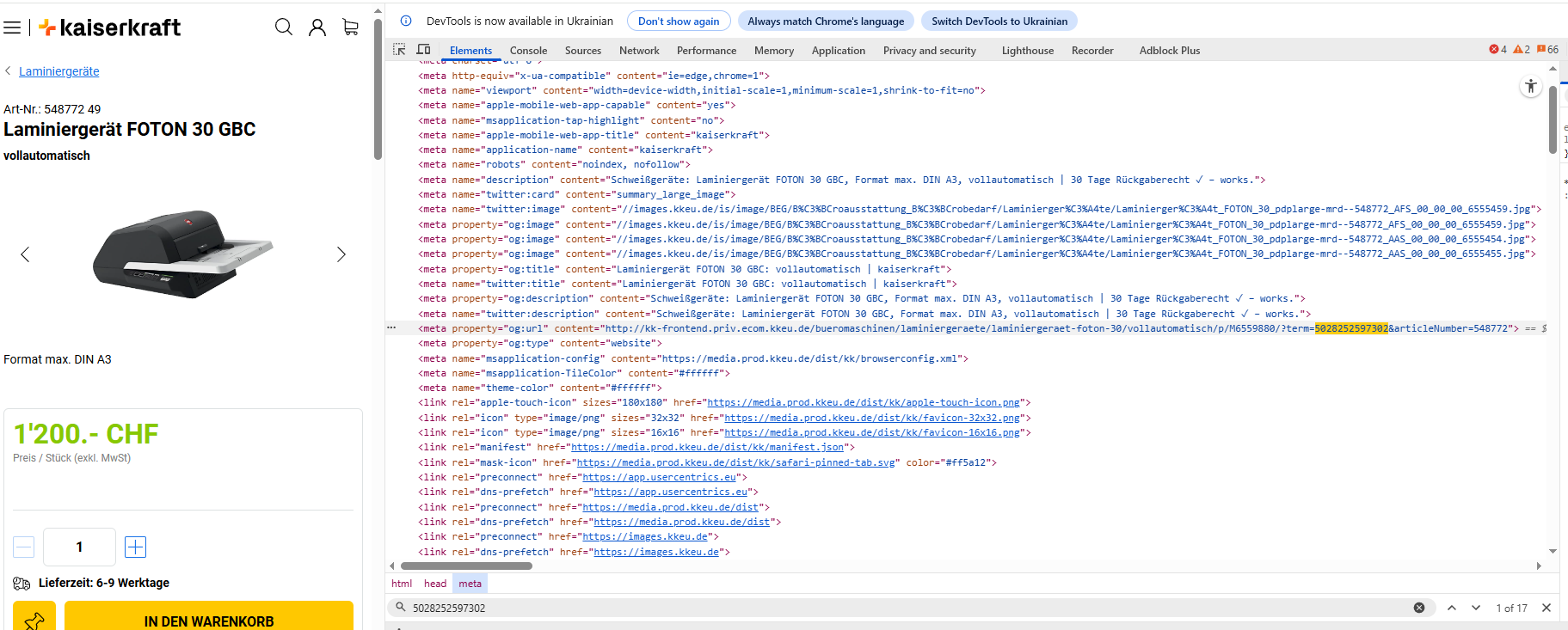Click the kaiserkraft logo

tap(110, 28)
